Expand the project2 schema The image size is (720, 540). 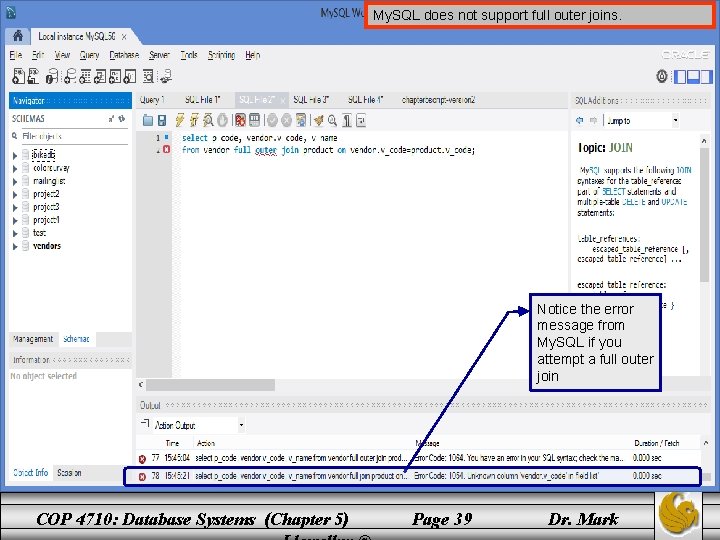(x=15, y=195)
